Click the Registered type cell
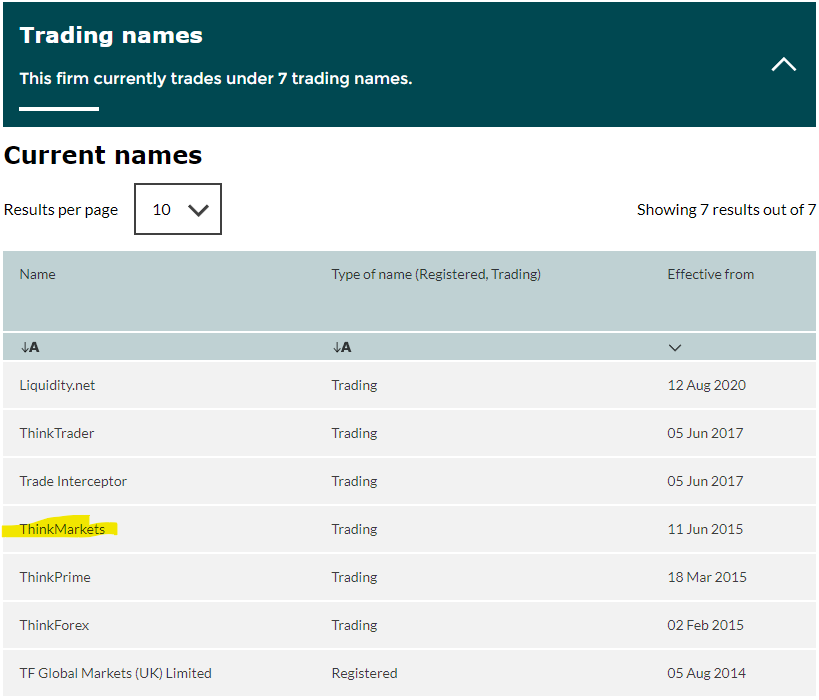This screenshot has width=819, height=700. [365, 673]
